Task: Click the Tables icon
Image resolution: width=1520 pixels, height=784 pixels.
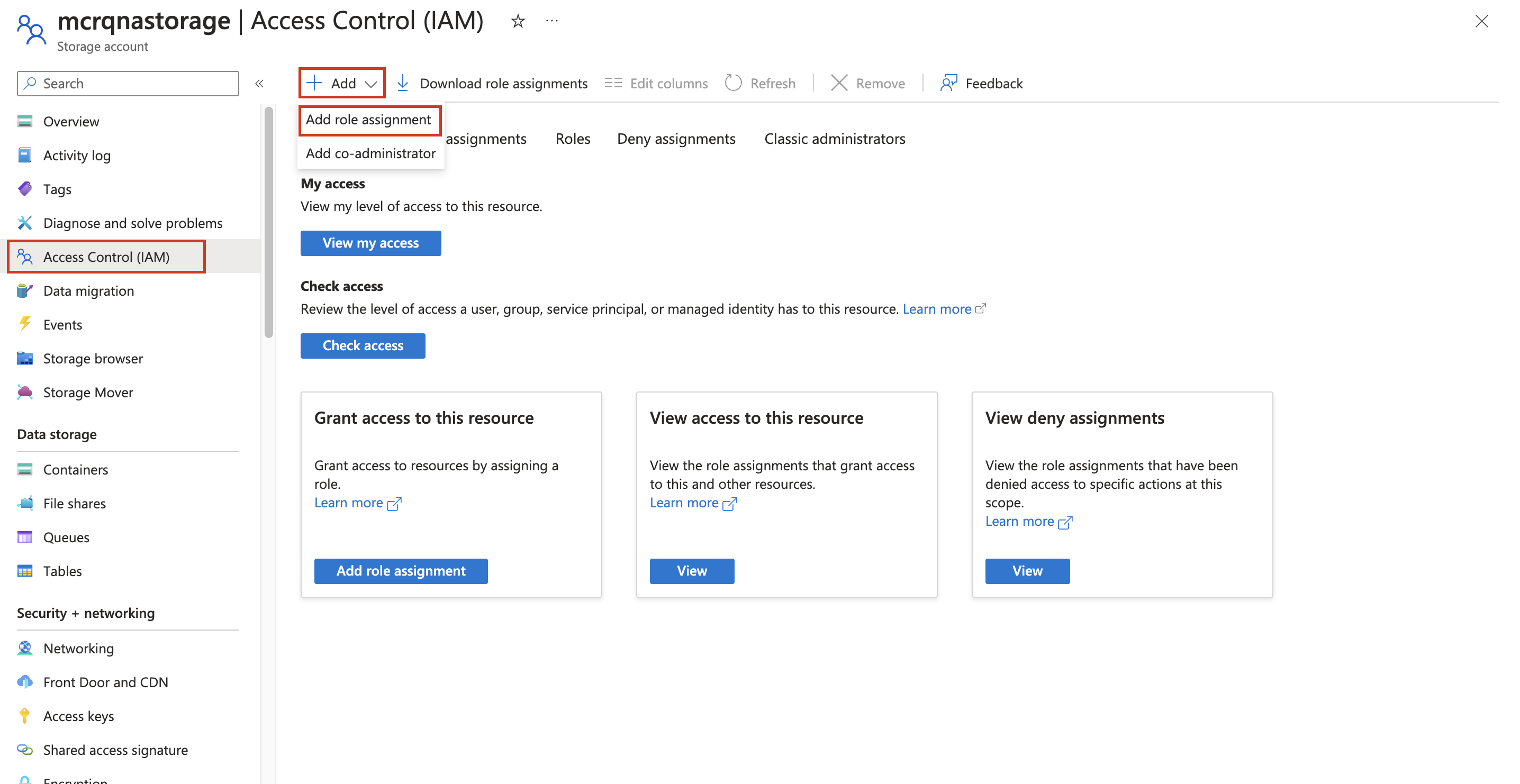Action: (25, 571)
